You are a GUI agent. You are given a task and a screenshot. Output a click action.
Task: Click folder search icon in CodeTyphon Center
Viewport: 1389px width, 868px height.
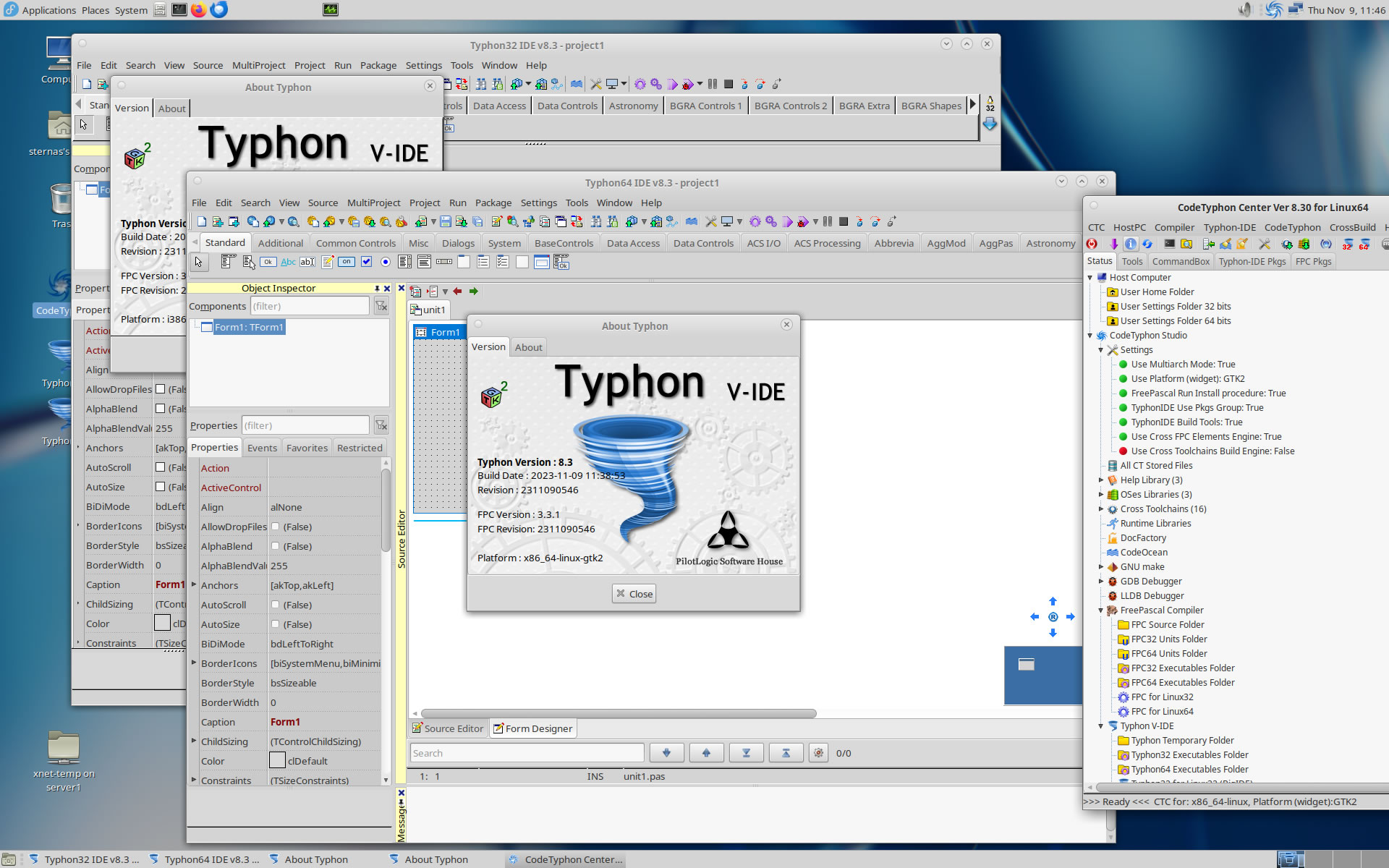pyautogui.click(x=1186, y=244)
